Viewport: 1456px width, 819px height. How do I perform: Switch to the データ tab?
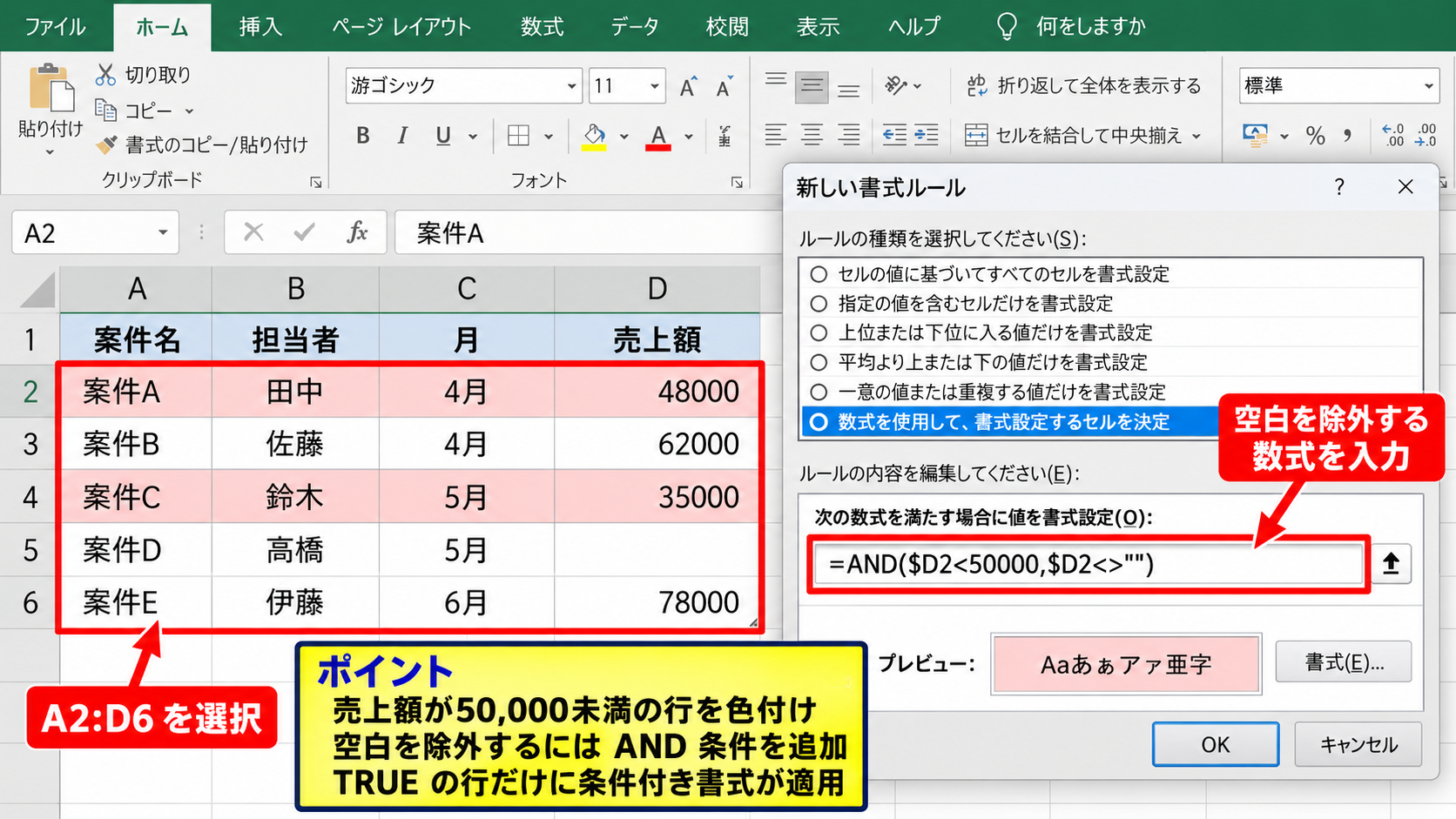(x=634, y=27)
